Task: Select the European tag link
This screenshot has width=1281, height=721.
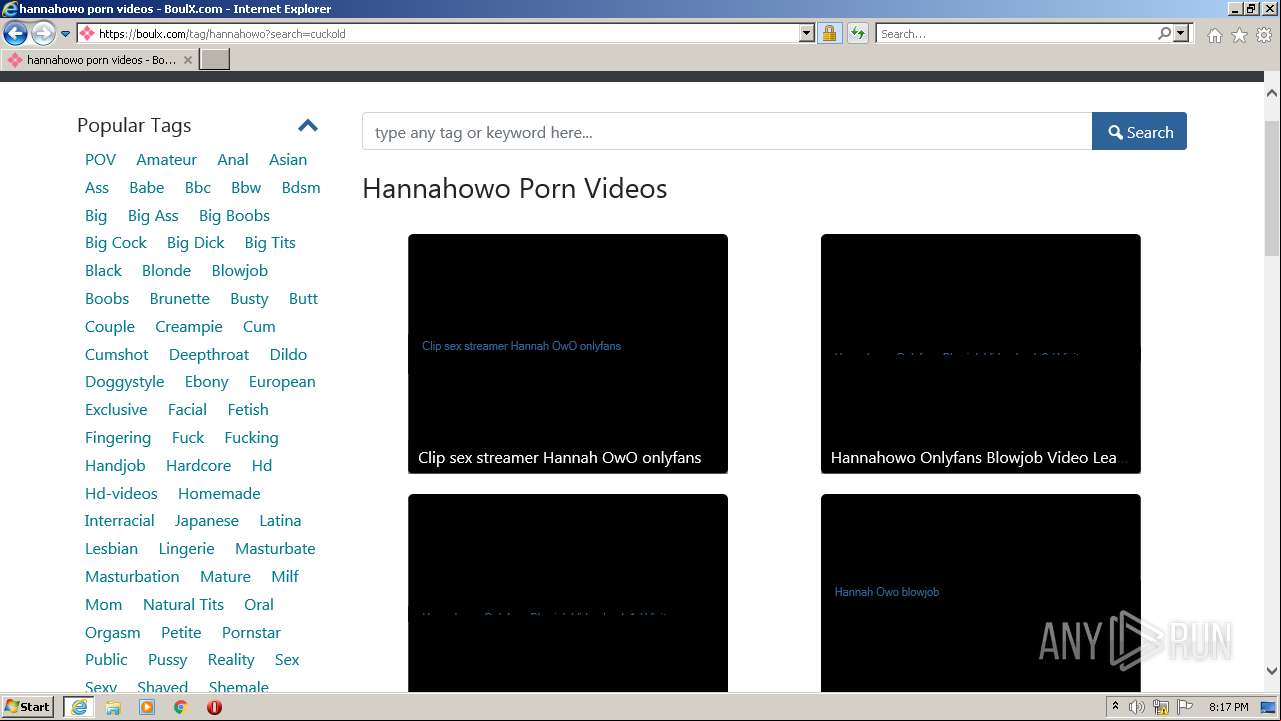Action: point(282,382)
